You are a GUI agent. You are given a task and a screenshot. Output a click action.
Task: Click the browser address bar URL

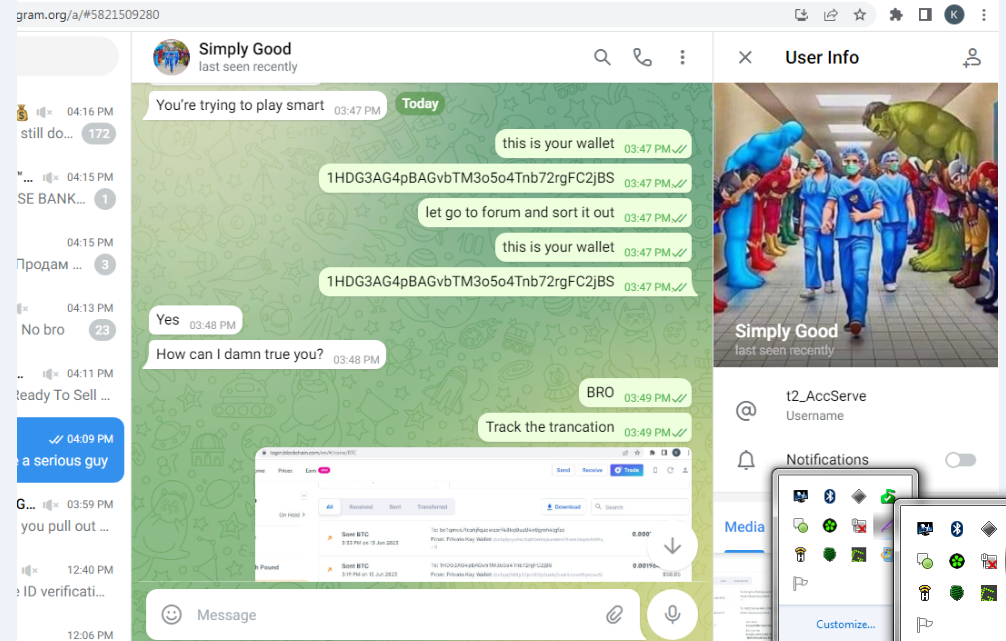88,14
